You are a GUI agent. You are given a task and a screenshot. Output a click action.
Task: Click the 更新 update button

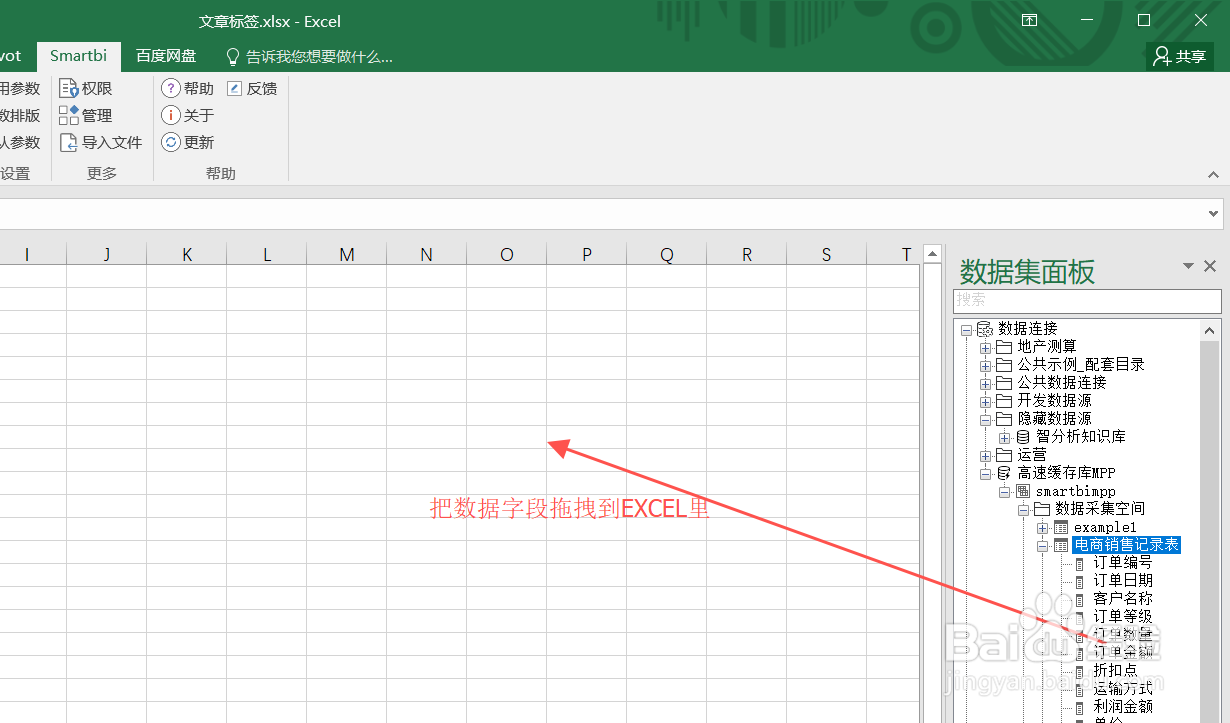pyautogui.click(x=188, y=143)
